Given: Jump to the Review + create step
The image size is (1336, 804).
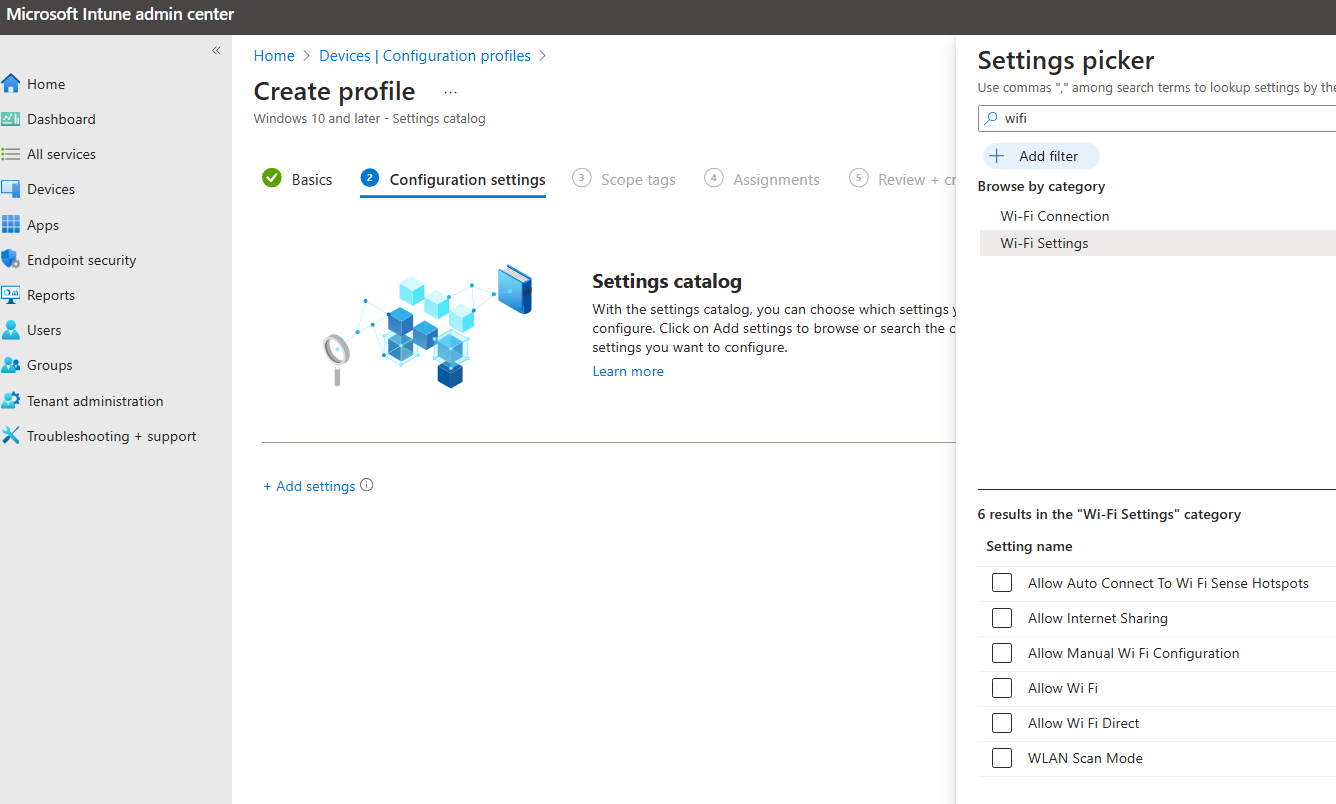Looking at the screenshot, I should click(902, 179).
